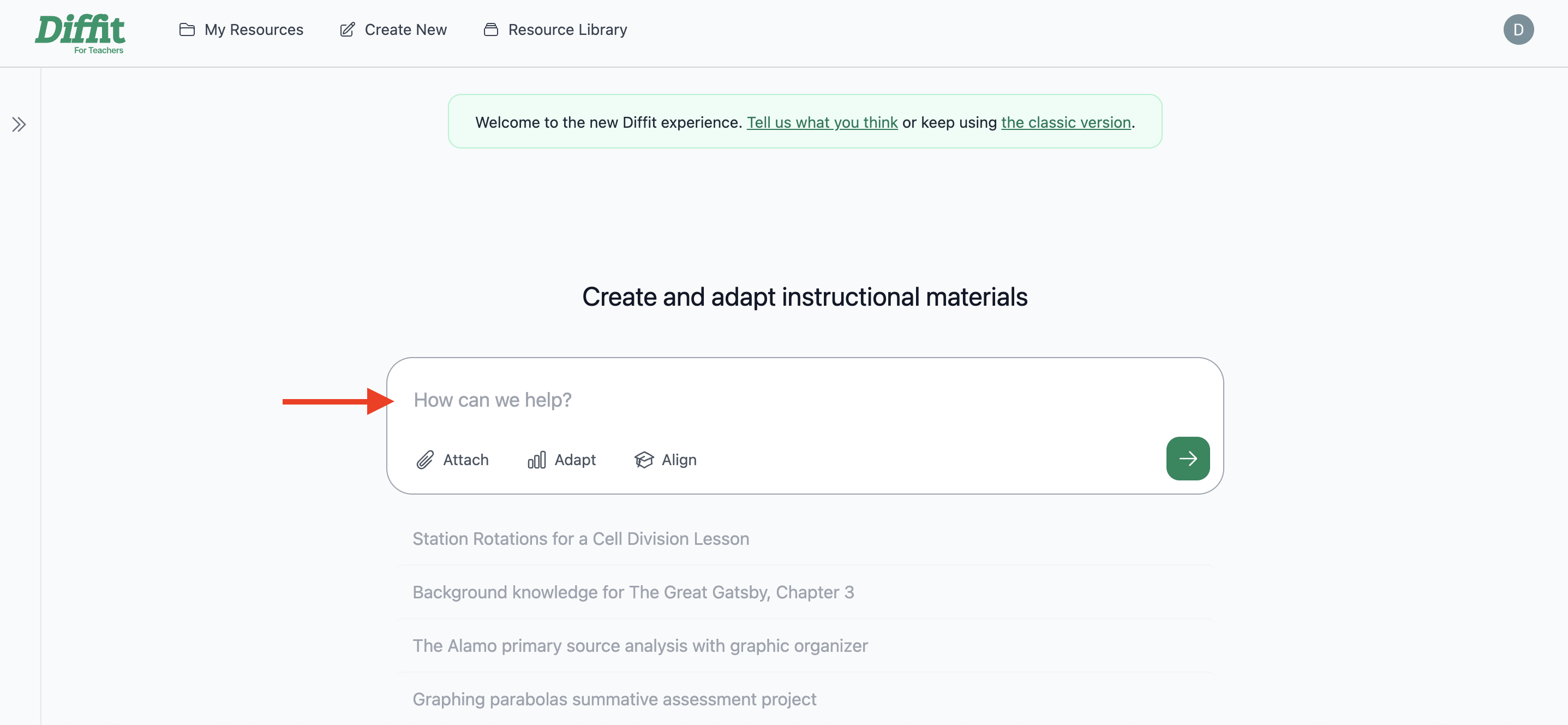Open the Adapt options

click(x=561, y=460)
